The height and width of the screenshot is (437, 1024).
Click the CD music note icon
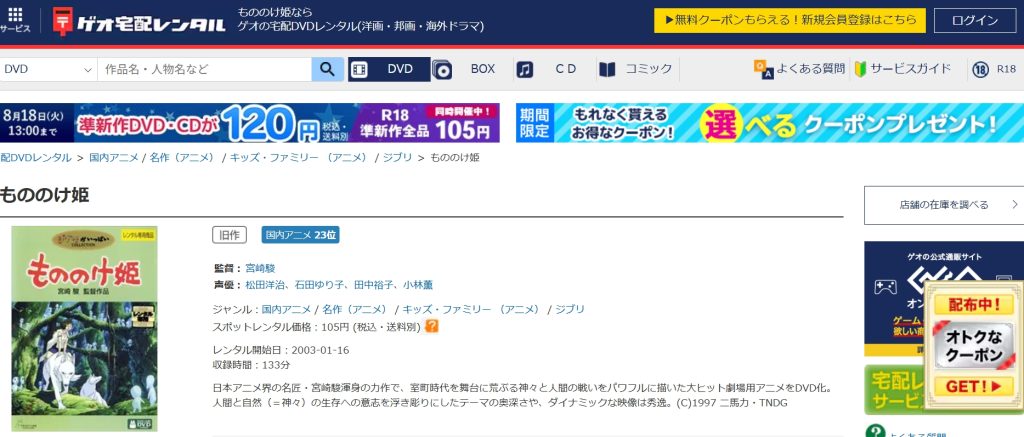[x=524, y=69]
